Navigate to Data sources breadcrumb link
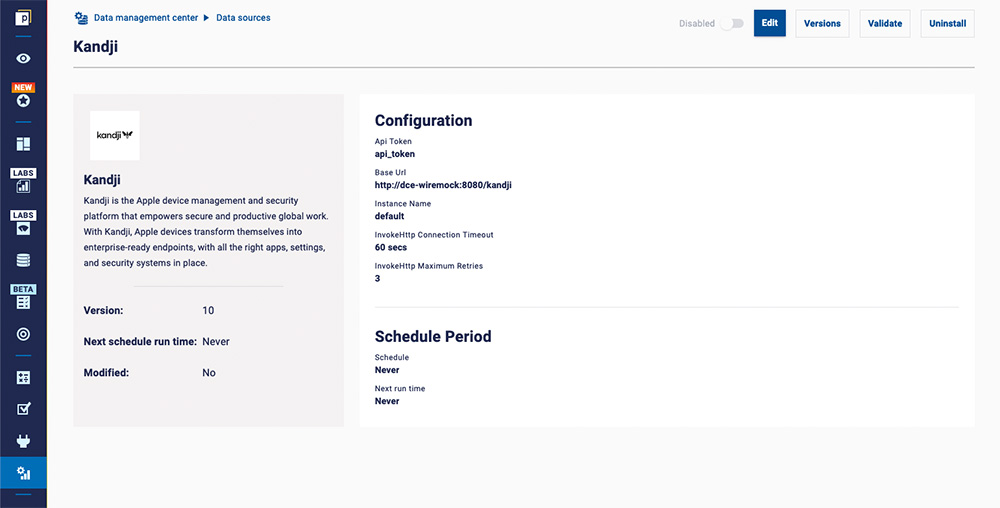Image resolution: width=1000 pixels, height=508 pixels. [243, 18]
